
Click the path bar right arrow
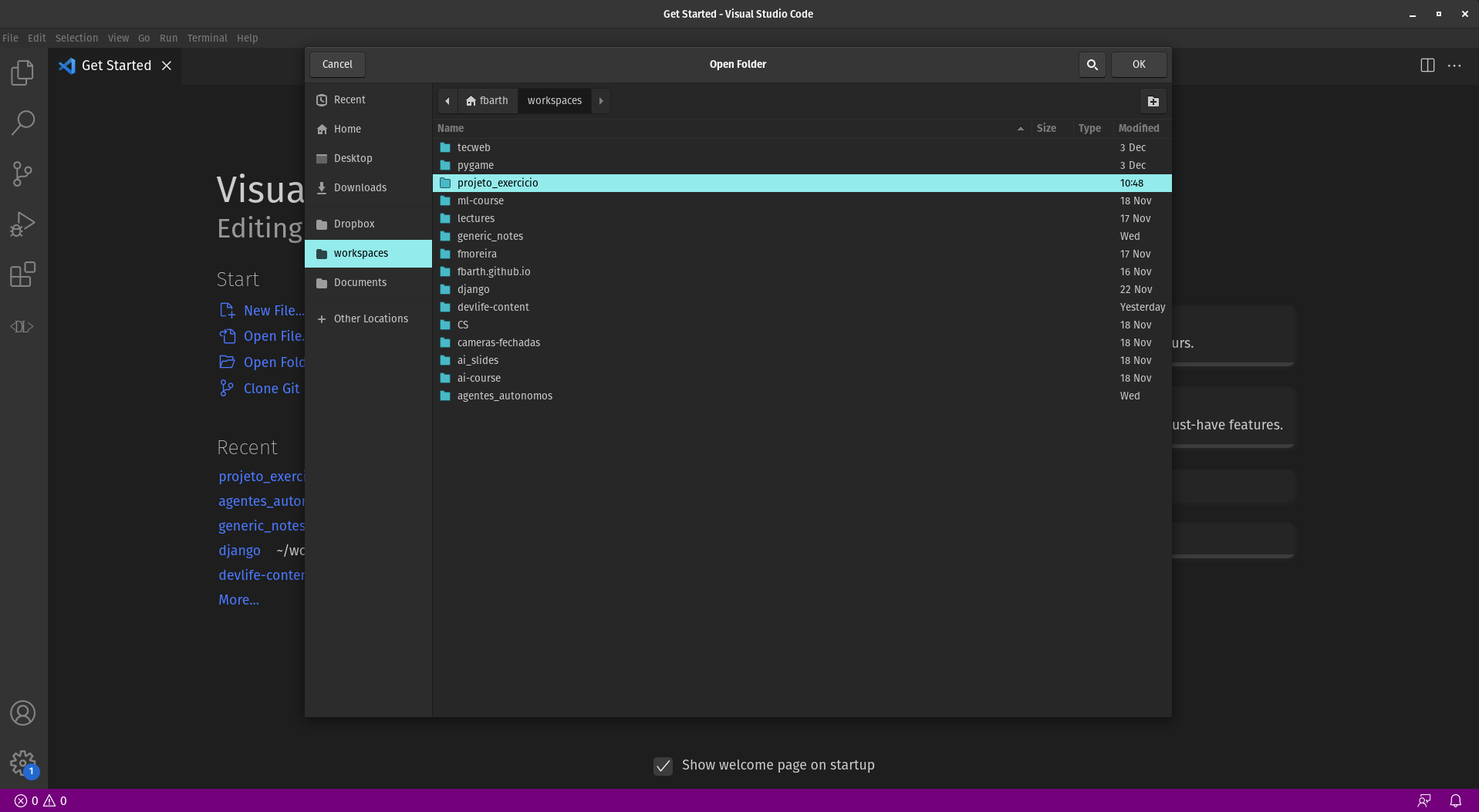coord(601,101)
